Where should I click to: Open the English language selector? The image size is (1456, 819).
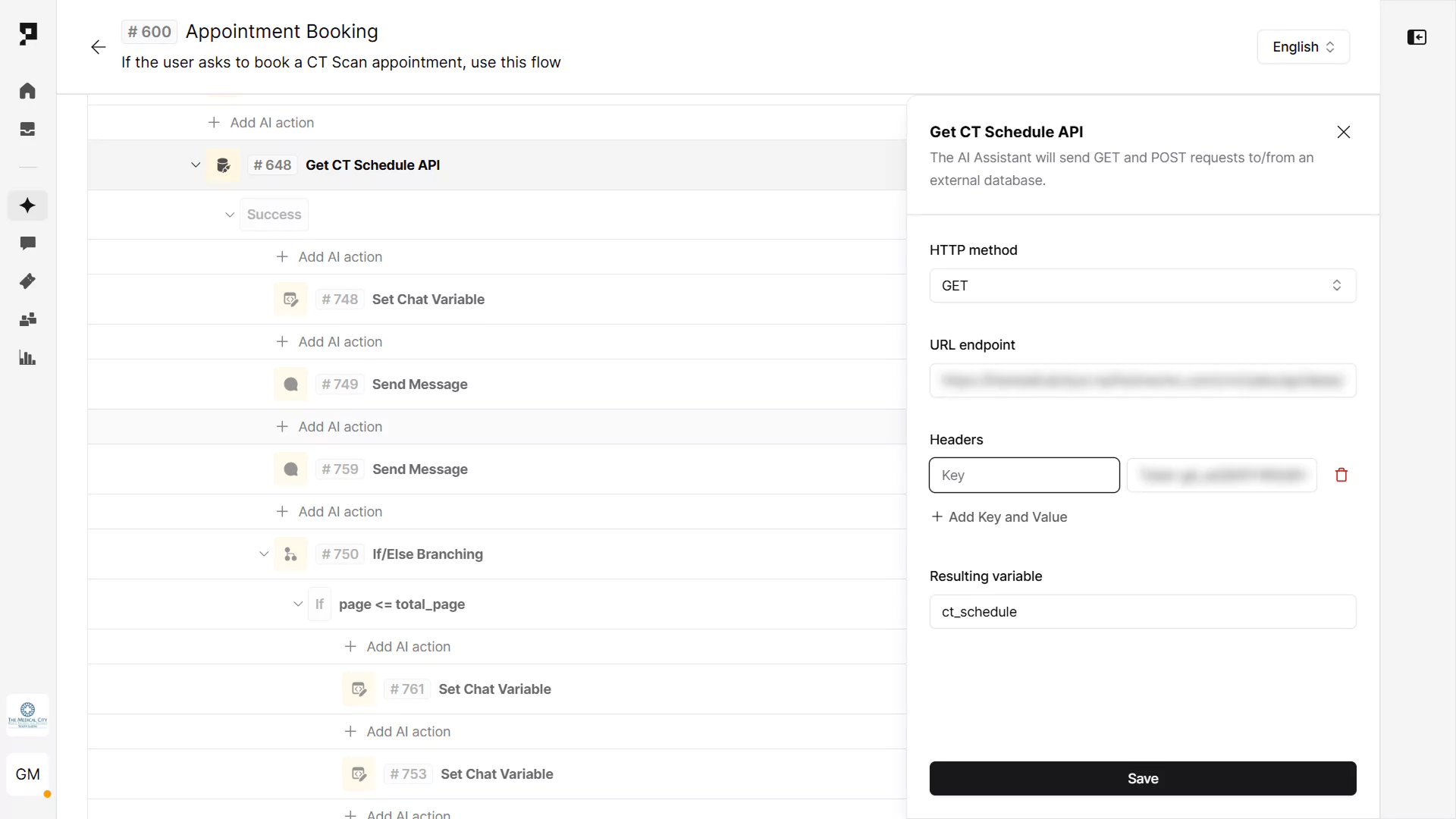coord(1302,47)
